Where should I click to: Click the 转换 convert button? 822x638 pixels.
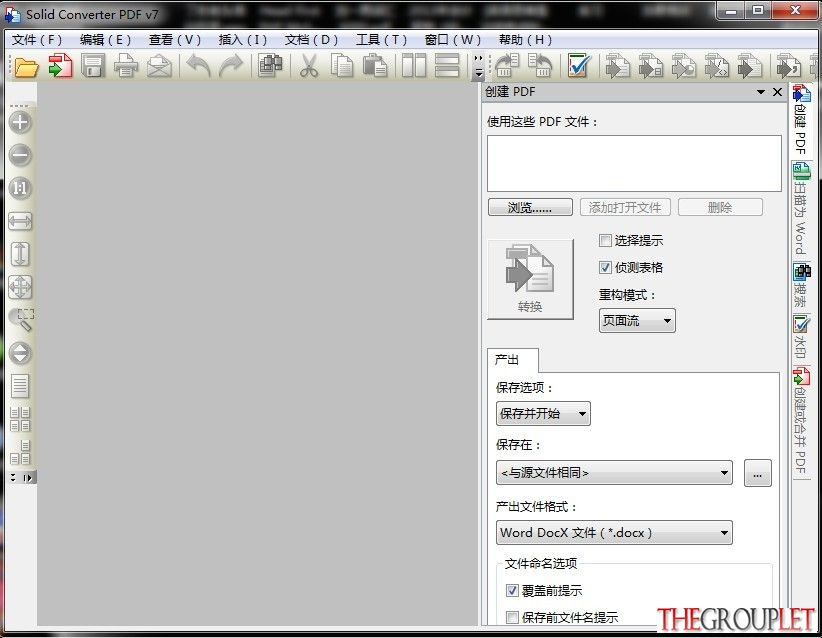(530, 279)
